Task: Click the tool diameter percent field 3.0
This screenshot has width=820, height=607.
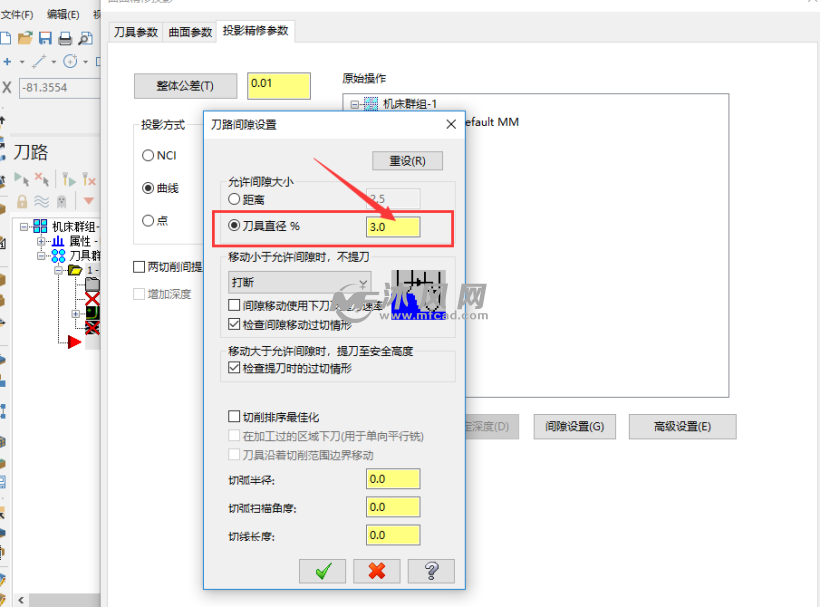Action: point(393,227)
